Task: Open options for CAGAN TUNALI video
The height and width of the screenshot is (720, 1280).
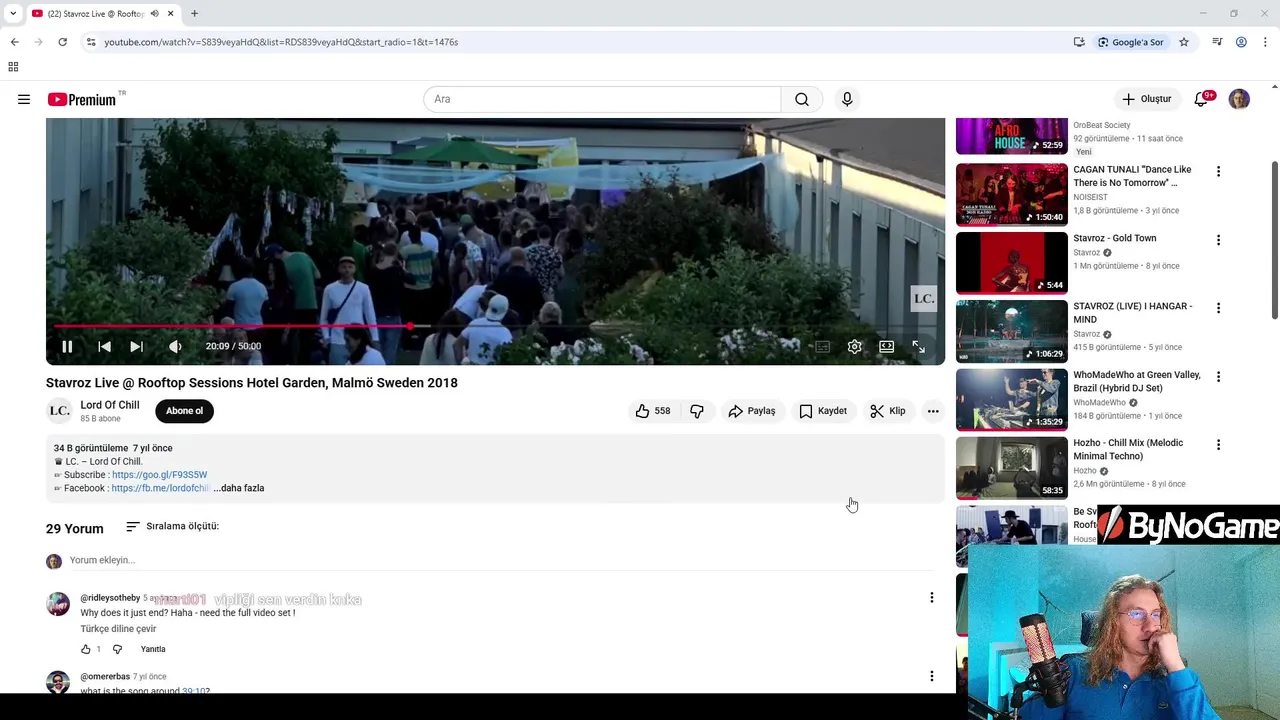Action: coord(1218,172)
